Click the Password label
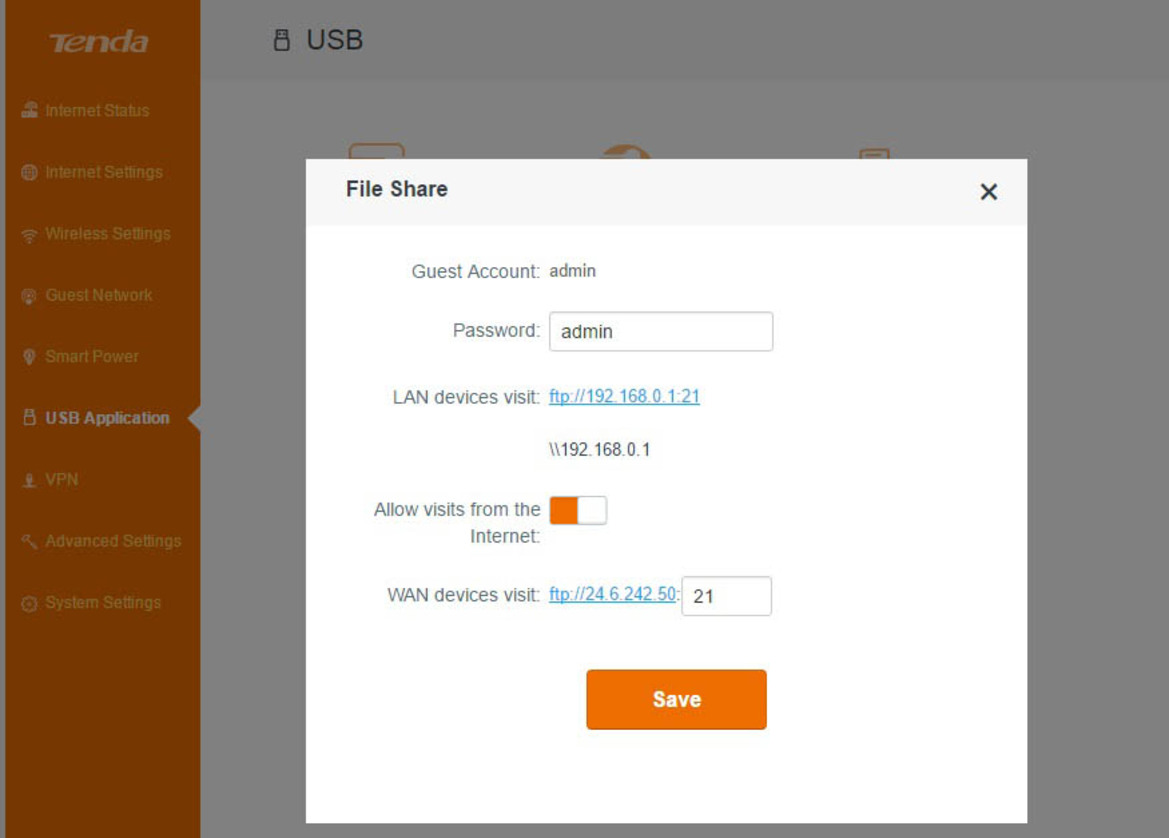This screenshot has height=838, width=1169. 497,330
